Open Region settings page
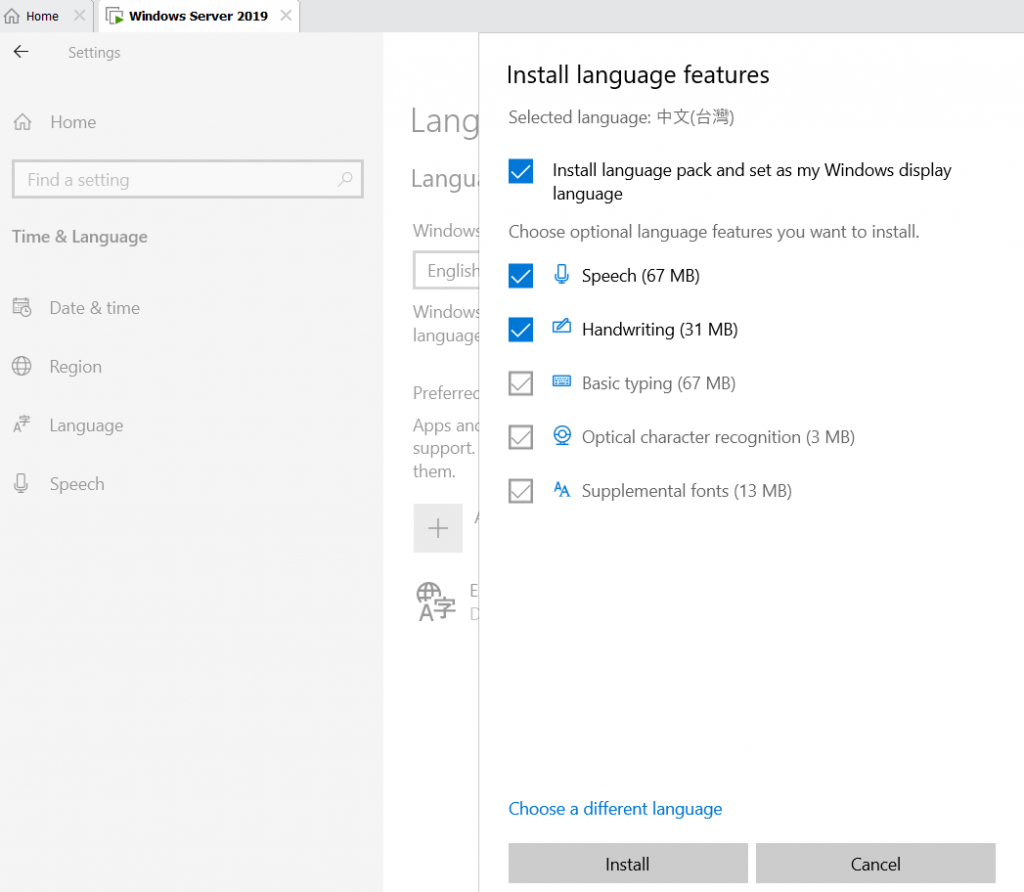 coord(76,367)
